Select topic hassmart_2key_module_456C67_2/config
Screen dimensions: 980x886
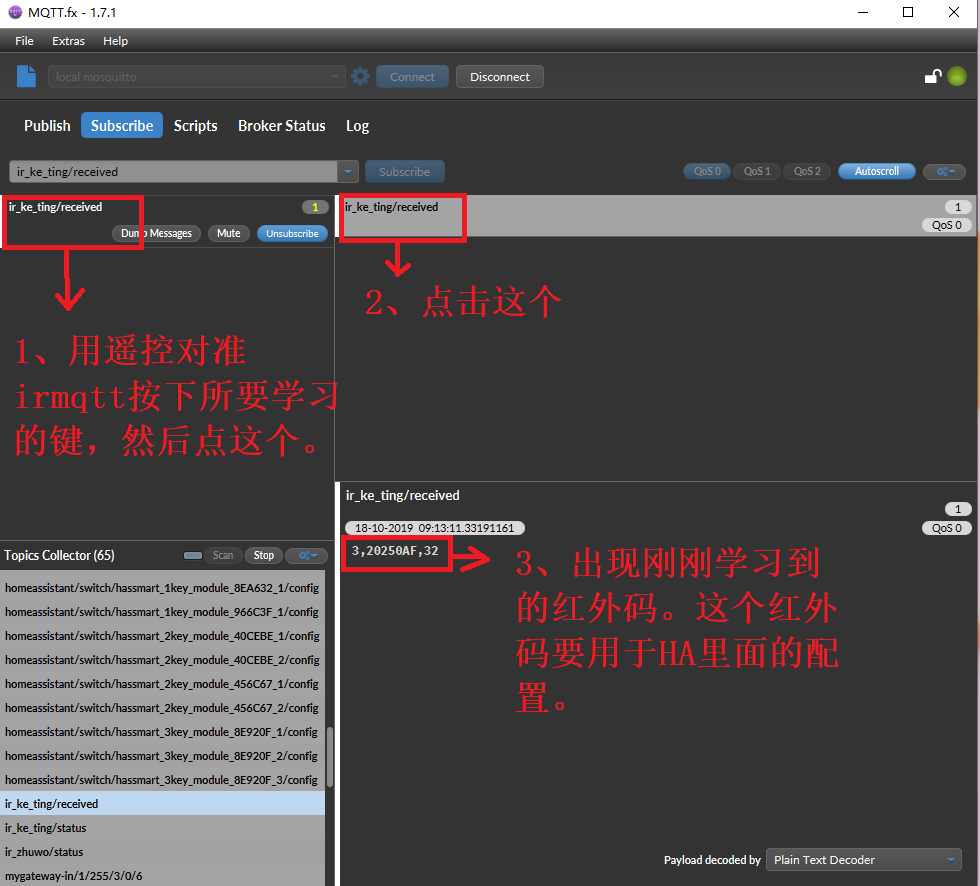[162, 708]
